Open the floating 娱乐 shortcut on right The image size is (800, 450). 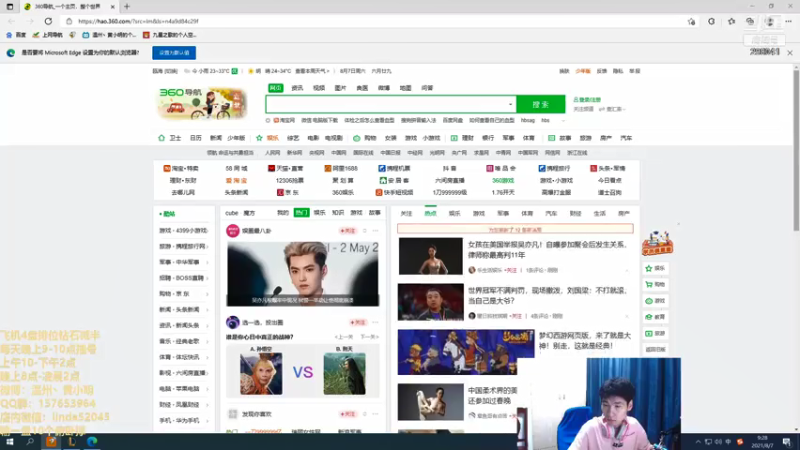pyautogui.click(x=656, y=268)
